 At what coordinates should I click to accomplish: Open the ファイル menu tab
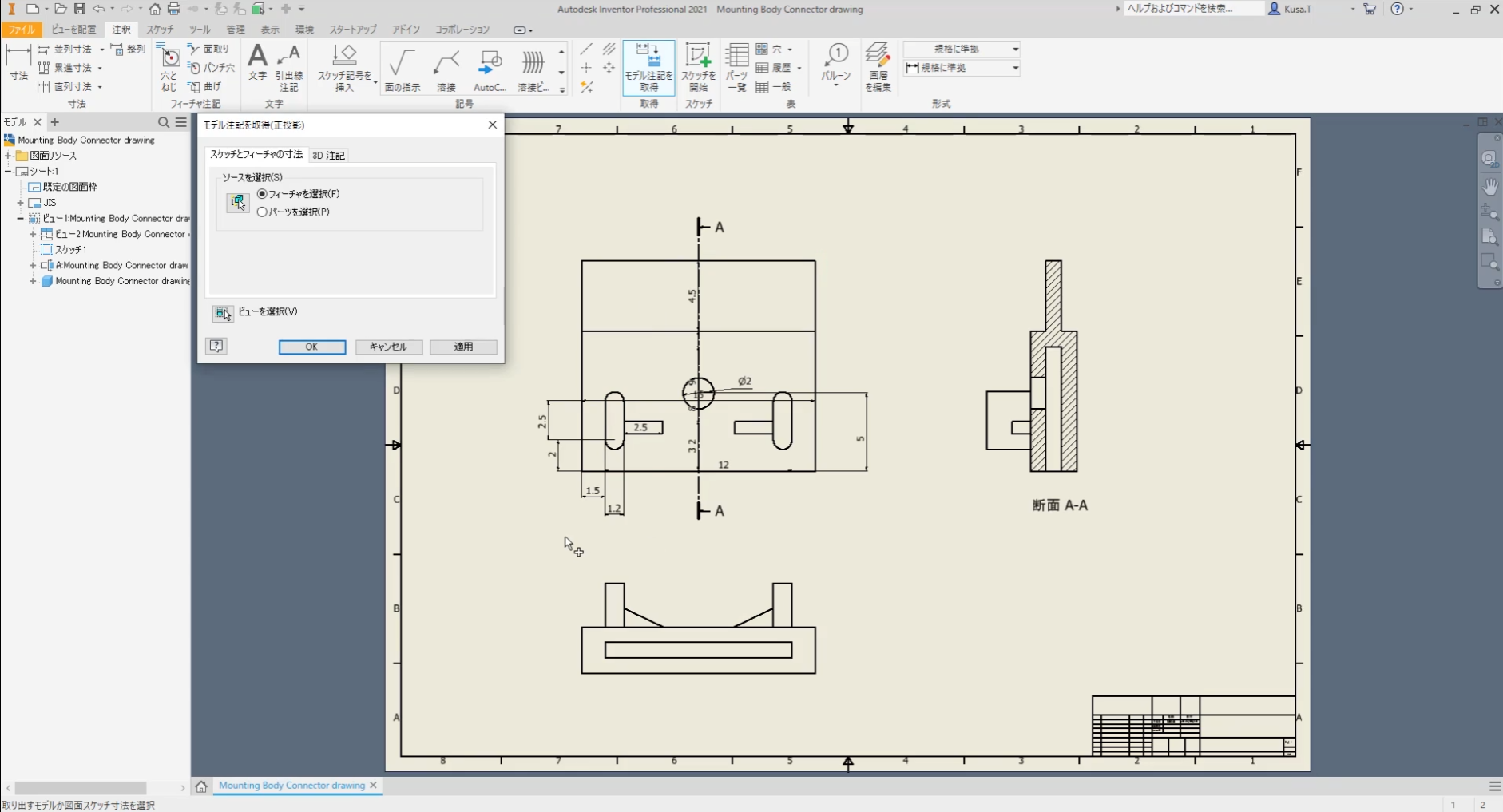click(22, 30)
